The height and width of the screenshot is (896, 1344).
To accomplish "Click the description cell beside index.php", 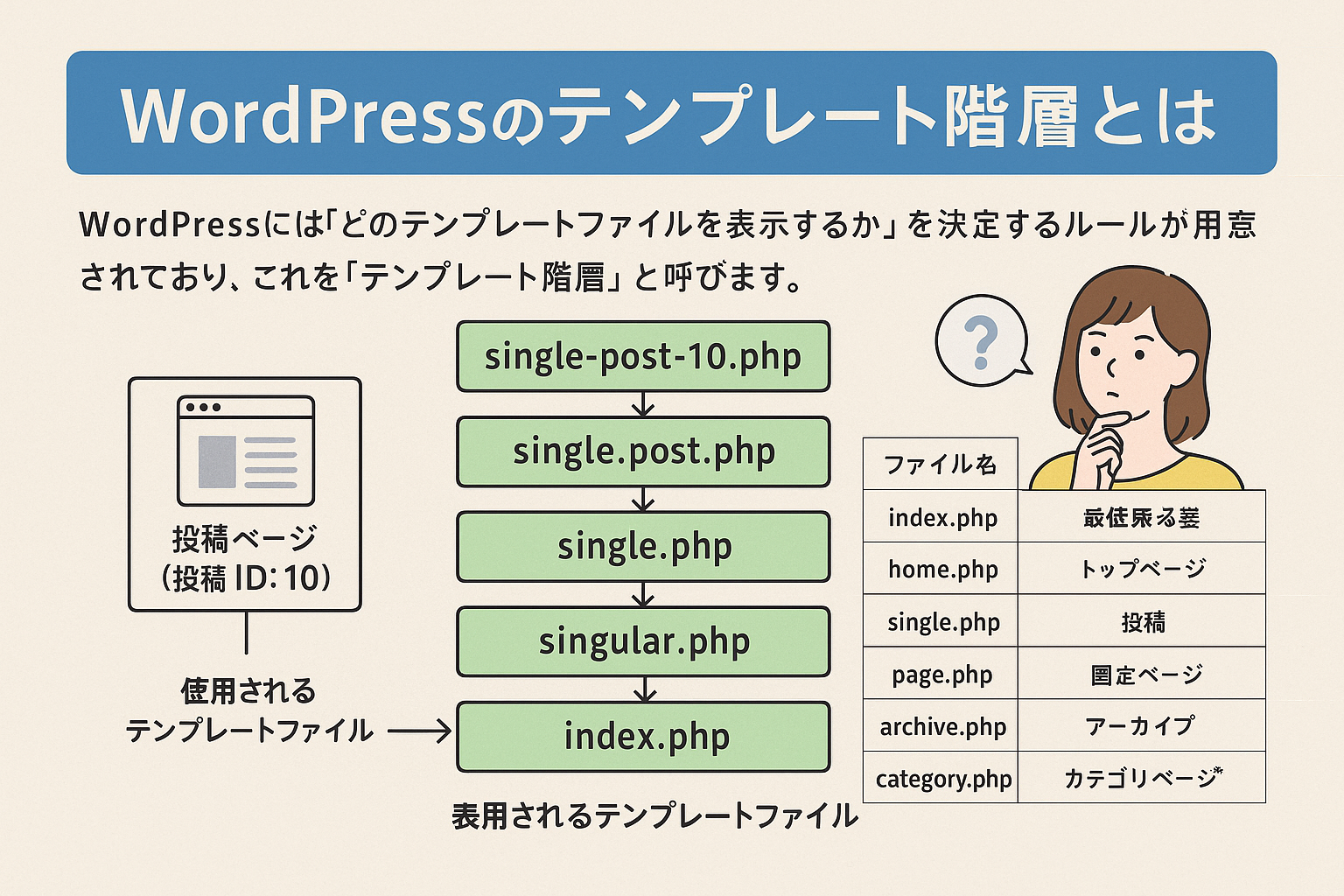I will point(1142,516).
